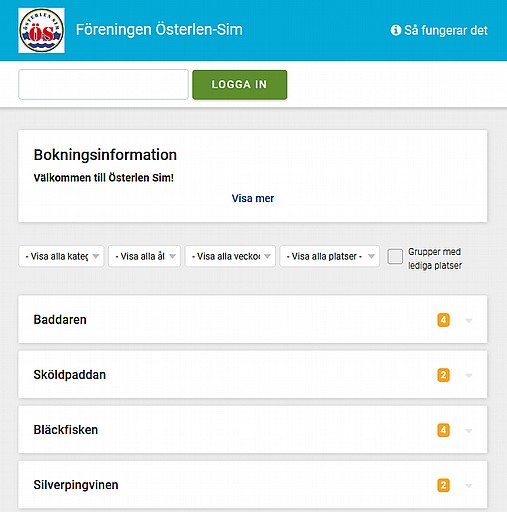Click the orange 2 badge on Silverpingvinen
507x512 pixels.
(x=443, y=485)
